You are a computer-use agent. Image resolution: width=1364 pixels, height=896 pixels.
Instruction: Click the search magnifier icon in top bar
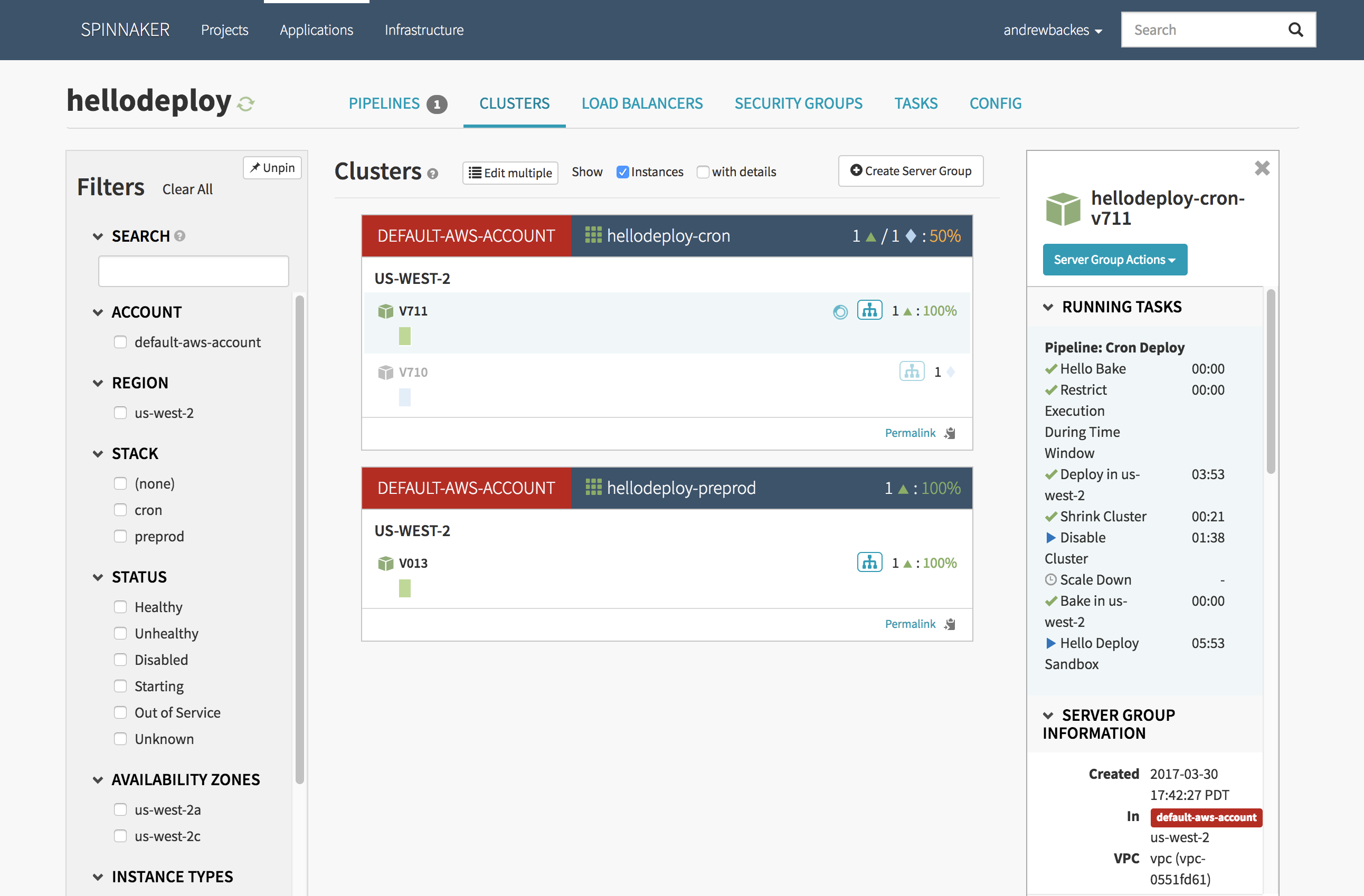point(1295,29)
